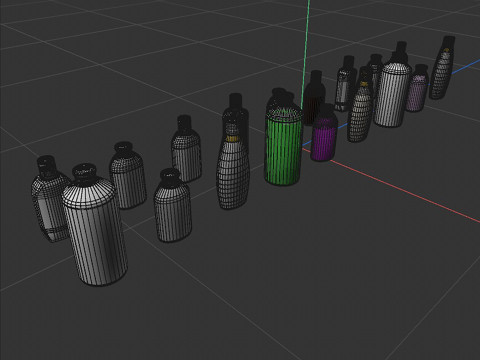Image resolution: width=480 pixels, height=360 pixels.
Task: Click the blue axis line at right edge
Action: [467, 65]
